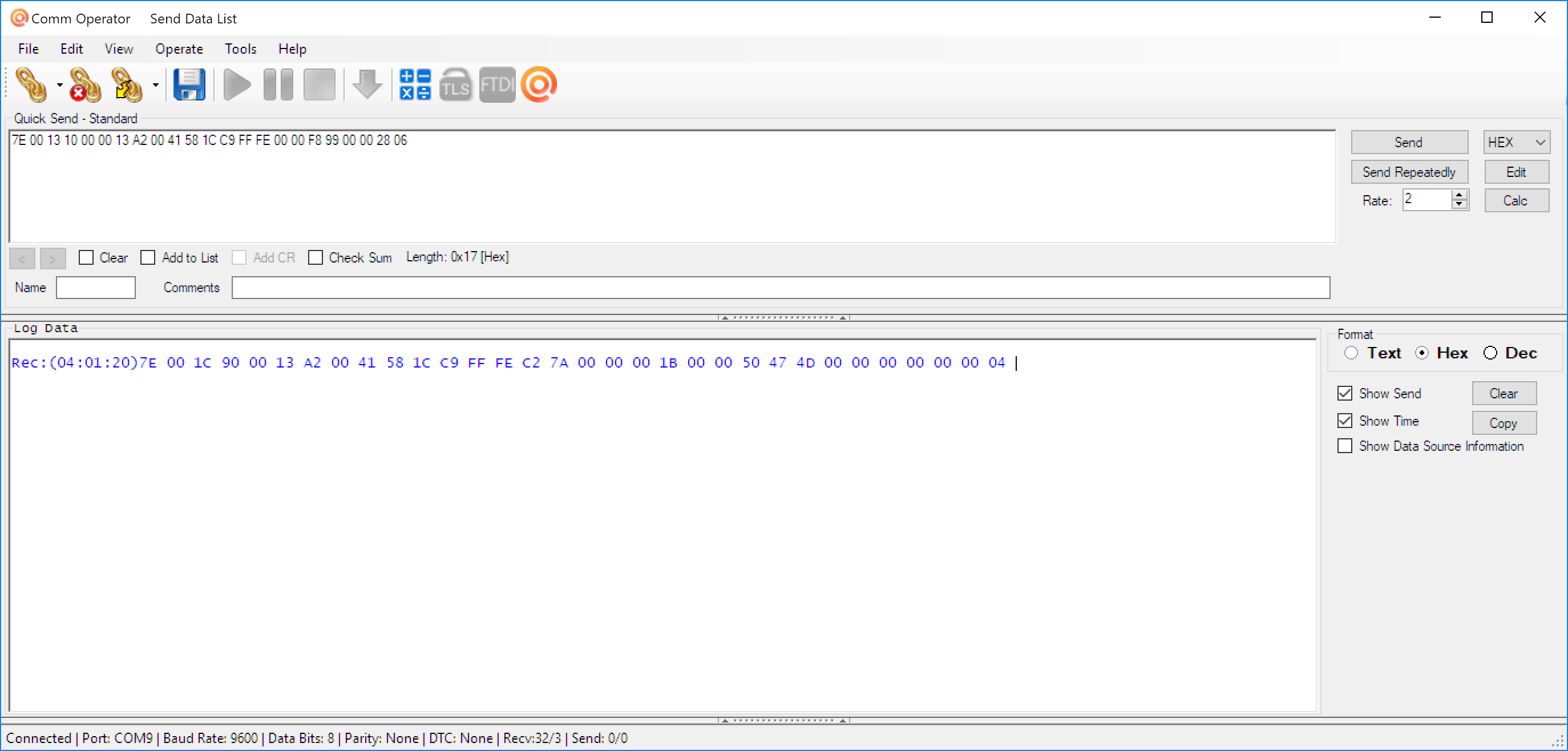Select the Text format radio button
This screenshot has height=751, width=1568.
pos(1351,353)
